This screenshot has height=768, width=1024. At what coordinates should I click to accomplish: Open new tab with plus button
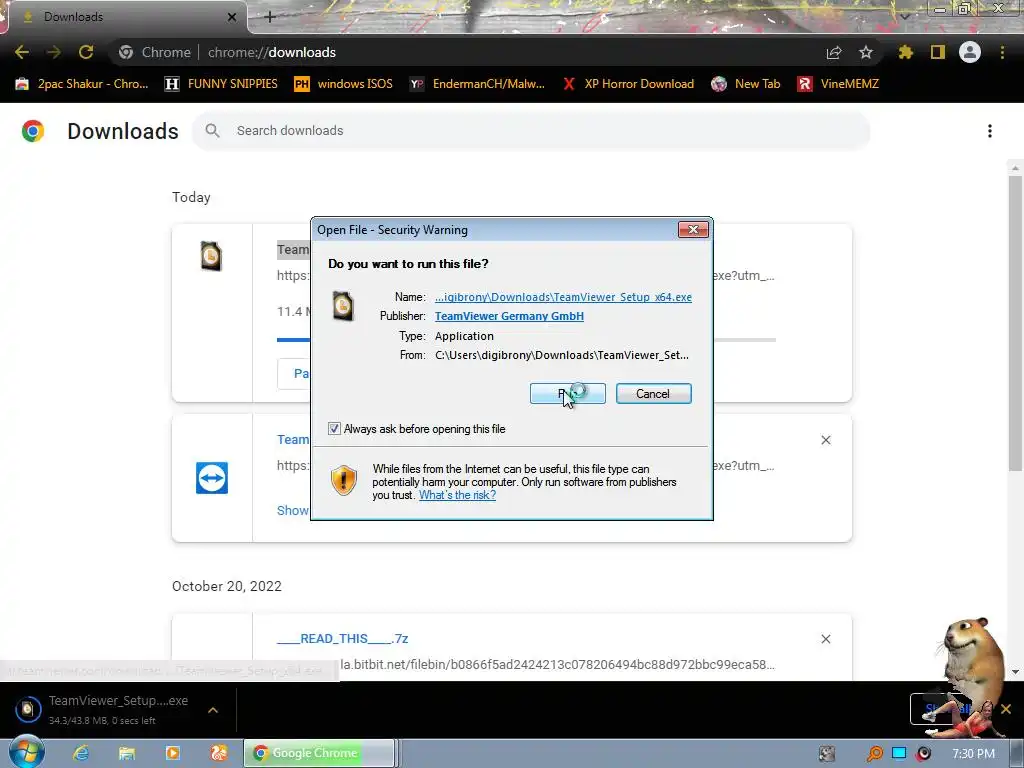click(270, 17)
